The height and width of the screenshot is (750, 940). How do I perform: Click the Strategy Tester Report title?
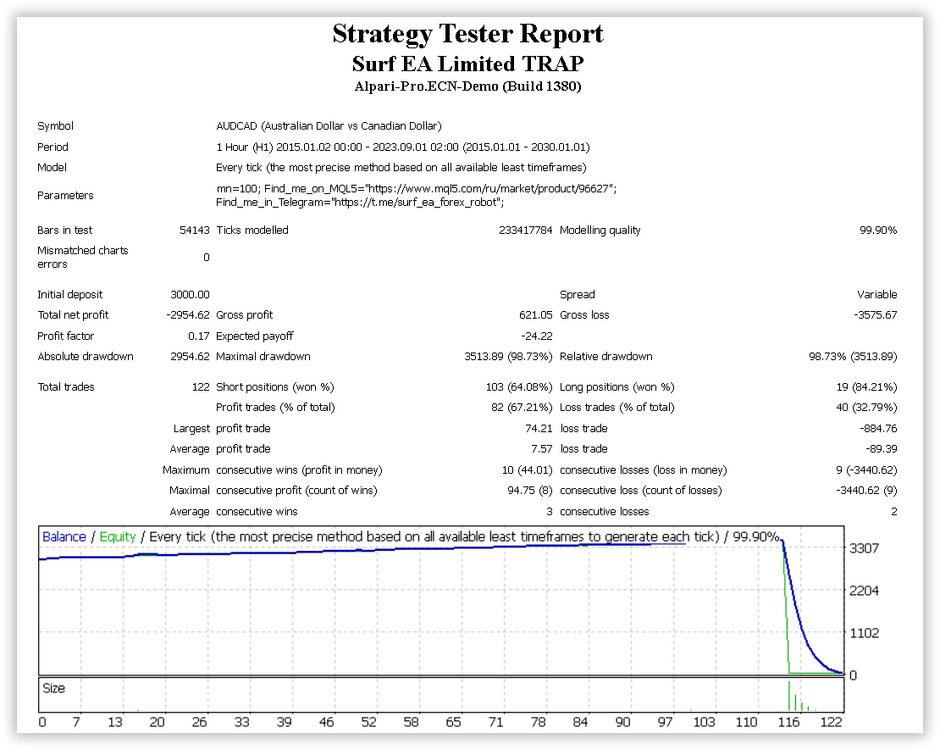(468, 34)
